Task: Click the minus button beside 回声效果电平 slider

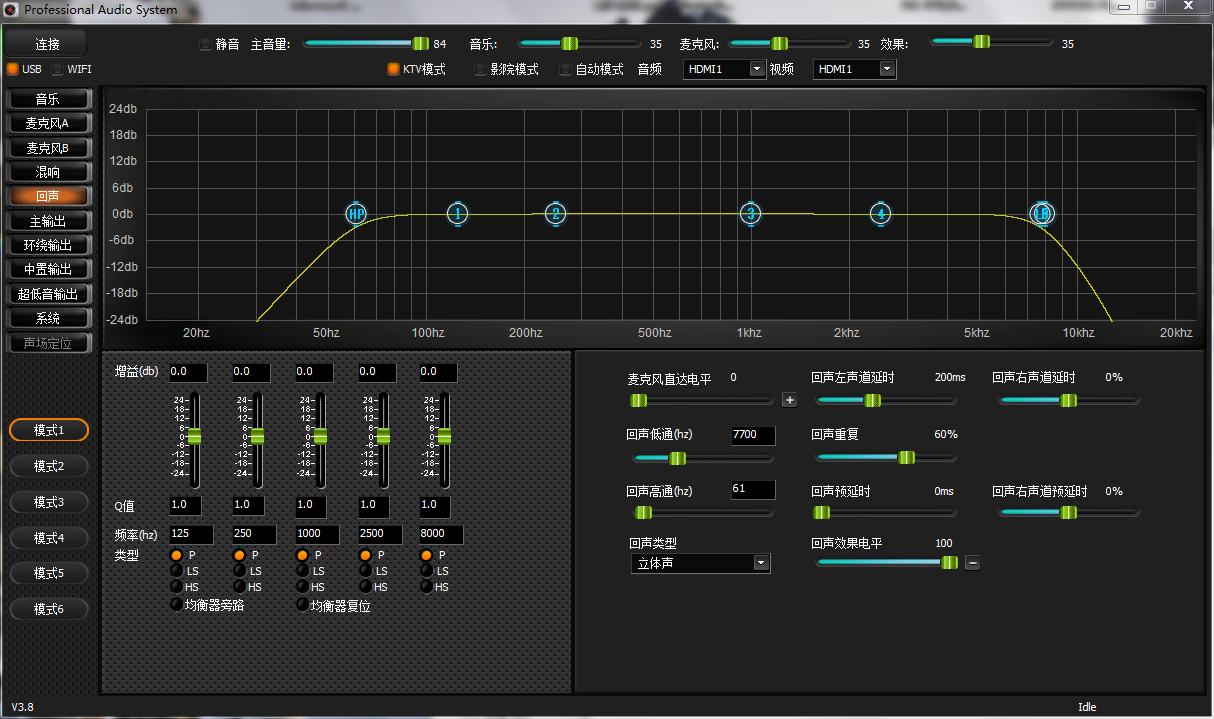Action: [972, 562]
